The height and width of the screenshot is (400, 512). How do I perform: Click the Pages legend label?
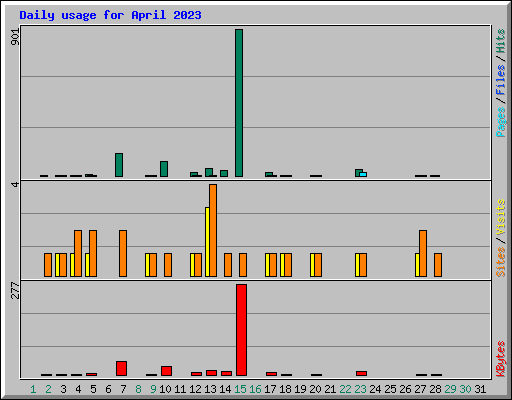pos(500,122)
